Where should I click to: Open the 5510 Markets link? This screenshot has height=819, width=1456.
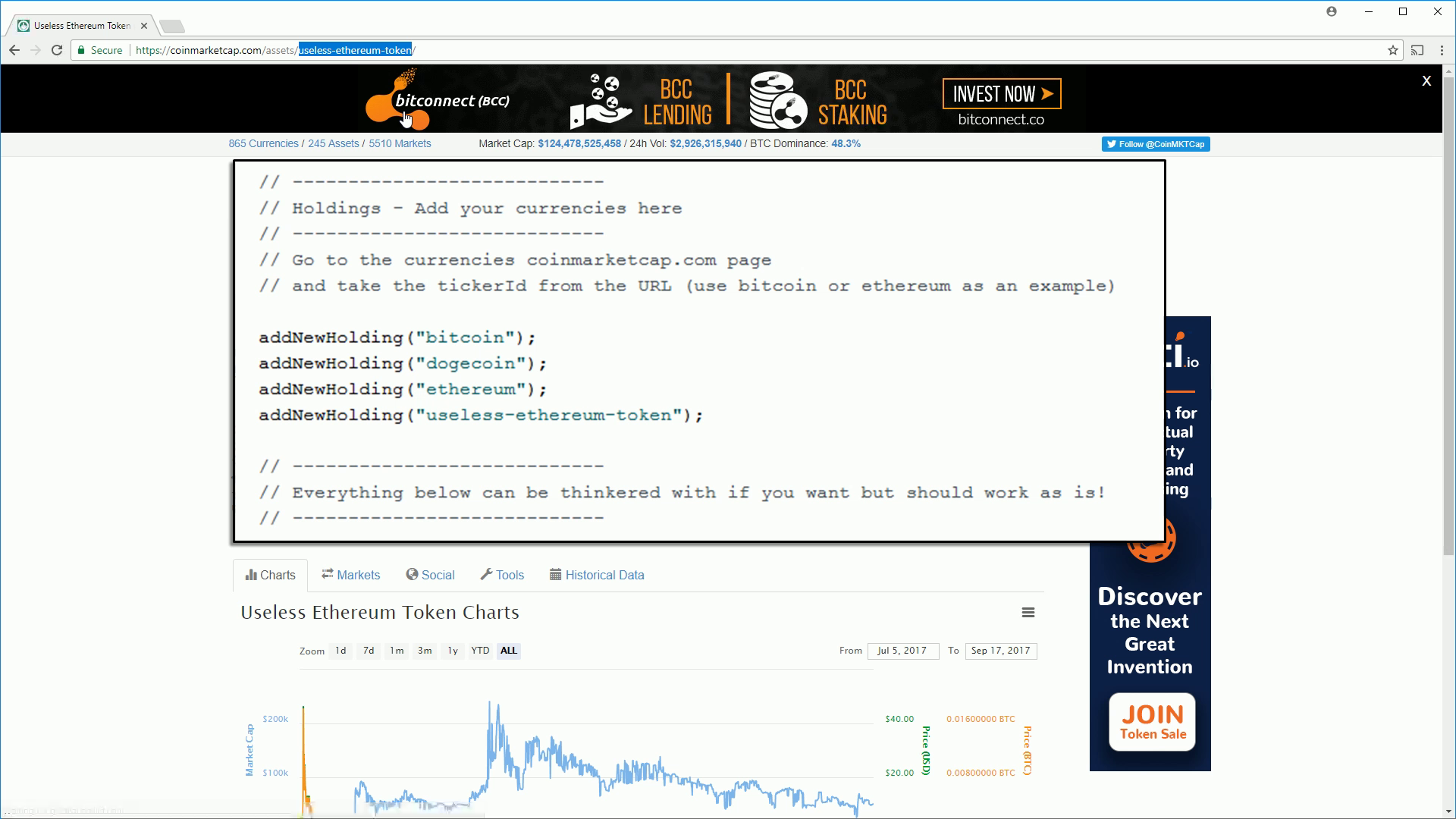coord(400,143)
